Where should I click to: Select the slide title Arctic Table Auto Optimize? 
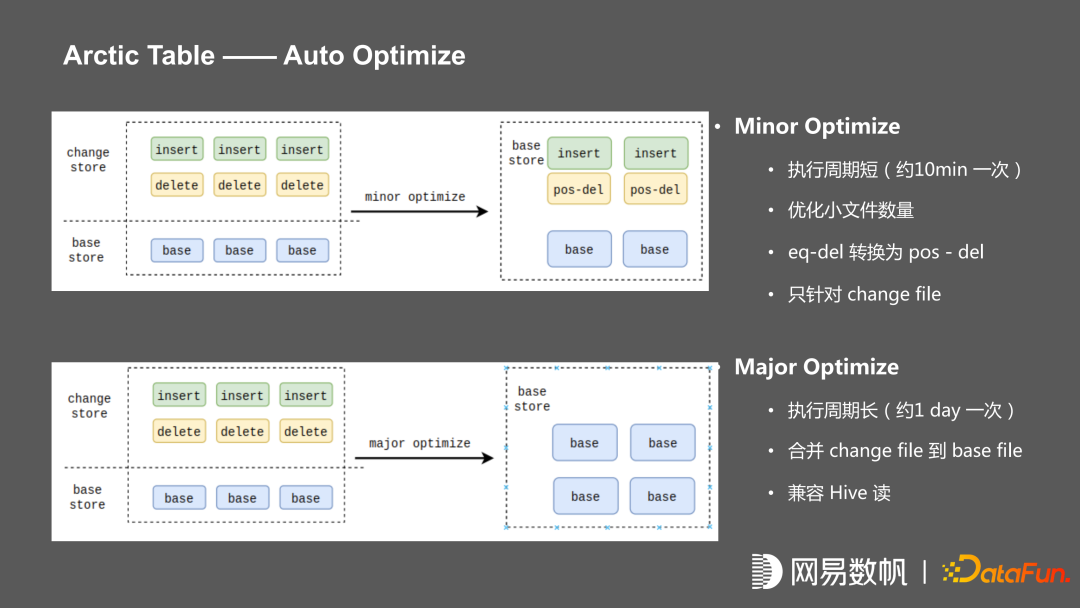pyautogui.click(x=264, y=55)
